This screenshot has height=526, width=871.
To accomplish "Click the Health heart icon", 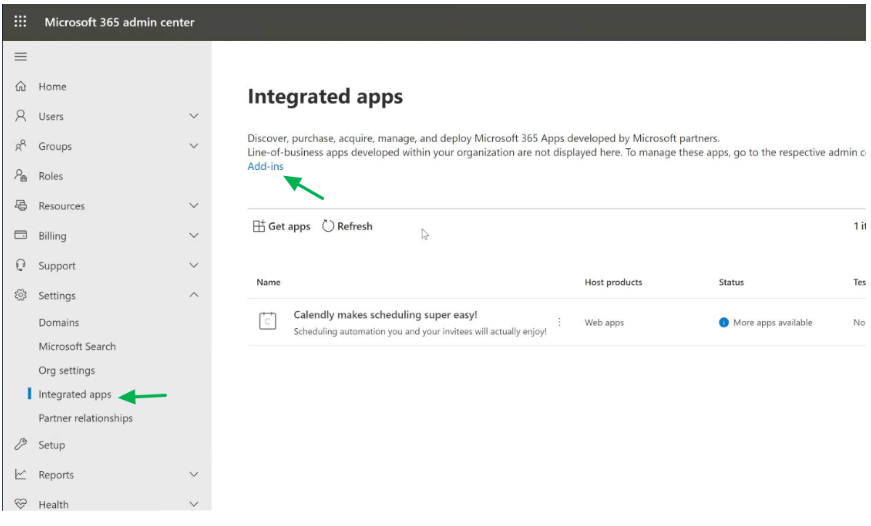I will click(x=21, y=504).
